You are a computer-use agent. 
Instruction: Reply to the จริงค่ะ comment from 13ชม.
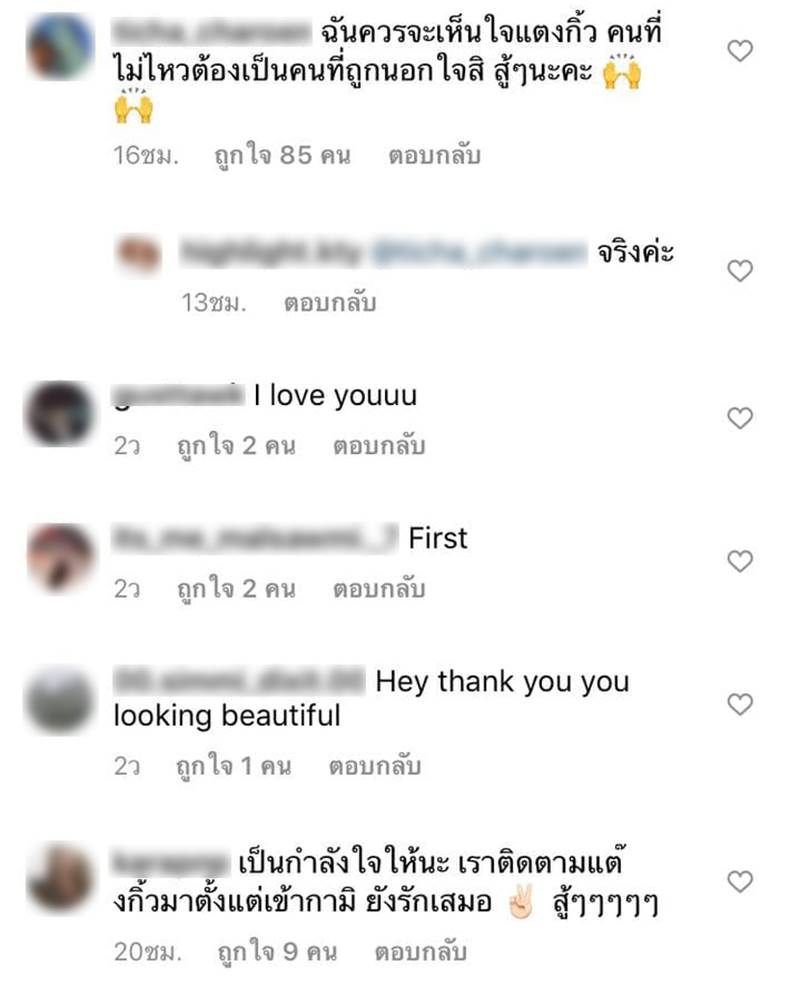click(330, 303)
